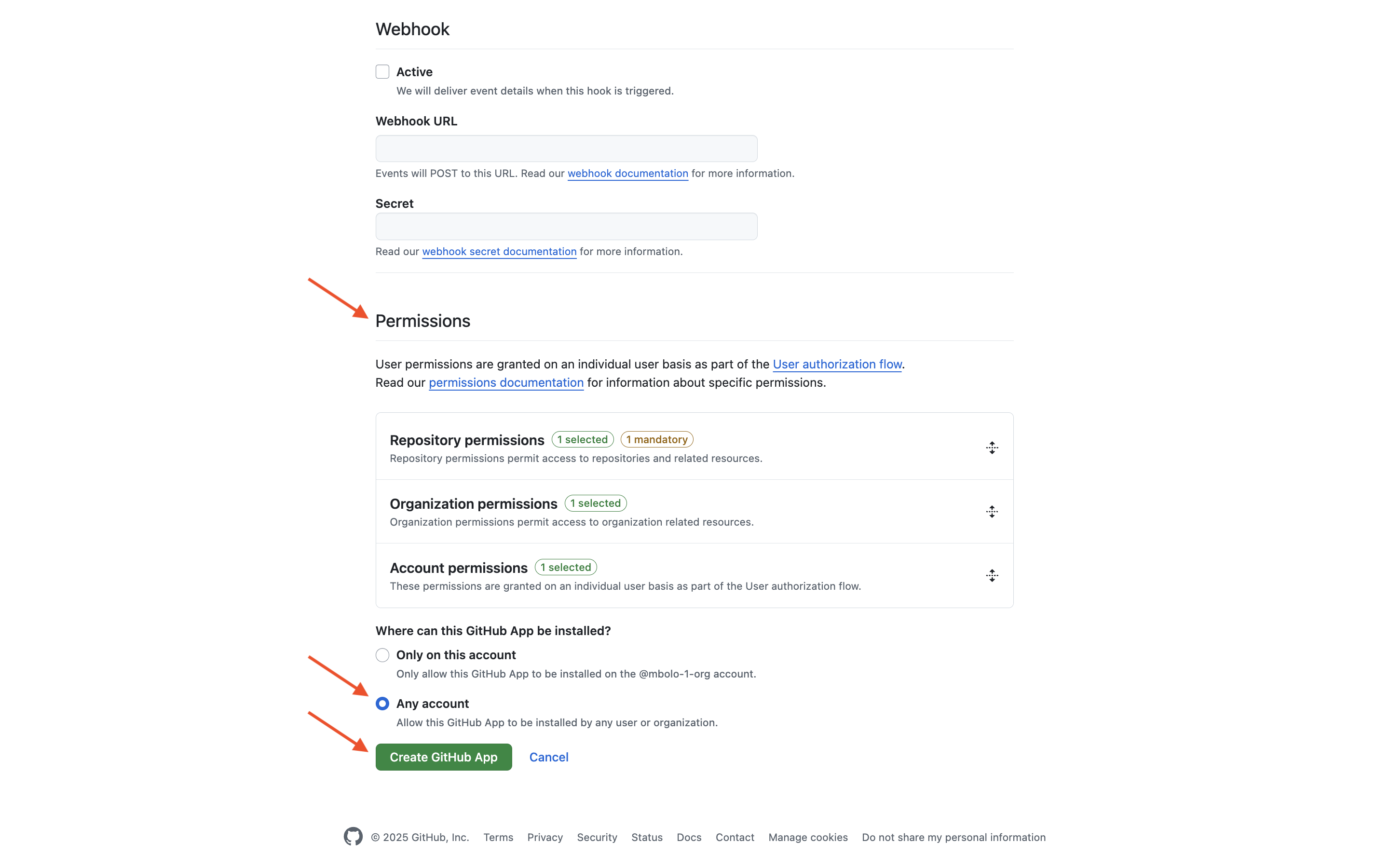1389x868 pixels.
Task: Open the webhook secret documentation link
Action: pyautogui.click(x=499, y=251)
